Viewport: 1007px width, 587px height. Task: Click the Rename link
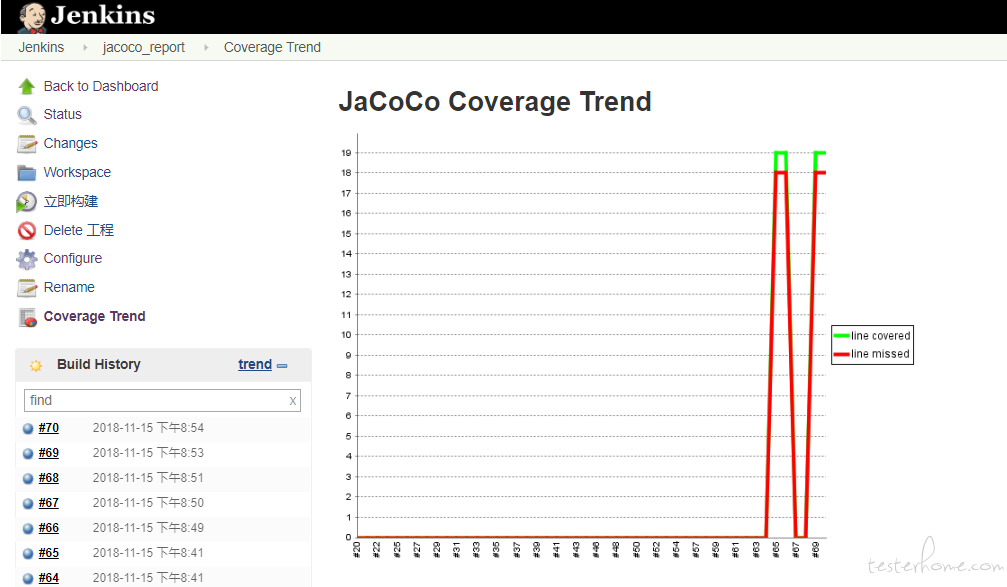coord(69,287)
